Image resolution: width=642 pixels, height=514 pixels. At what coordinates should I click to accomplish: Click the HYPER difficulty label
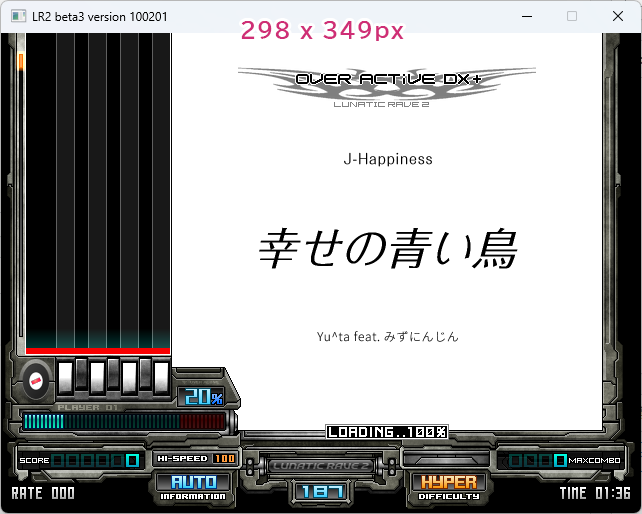pos(449,486)
